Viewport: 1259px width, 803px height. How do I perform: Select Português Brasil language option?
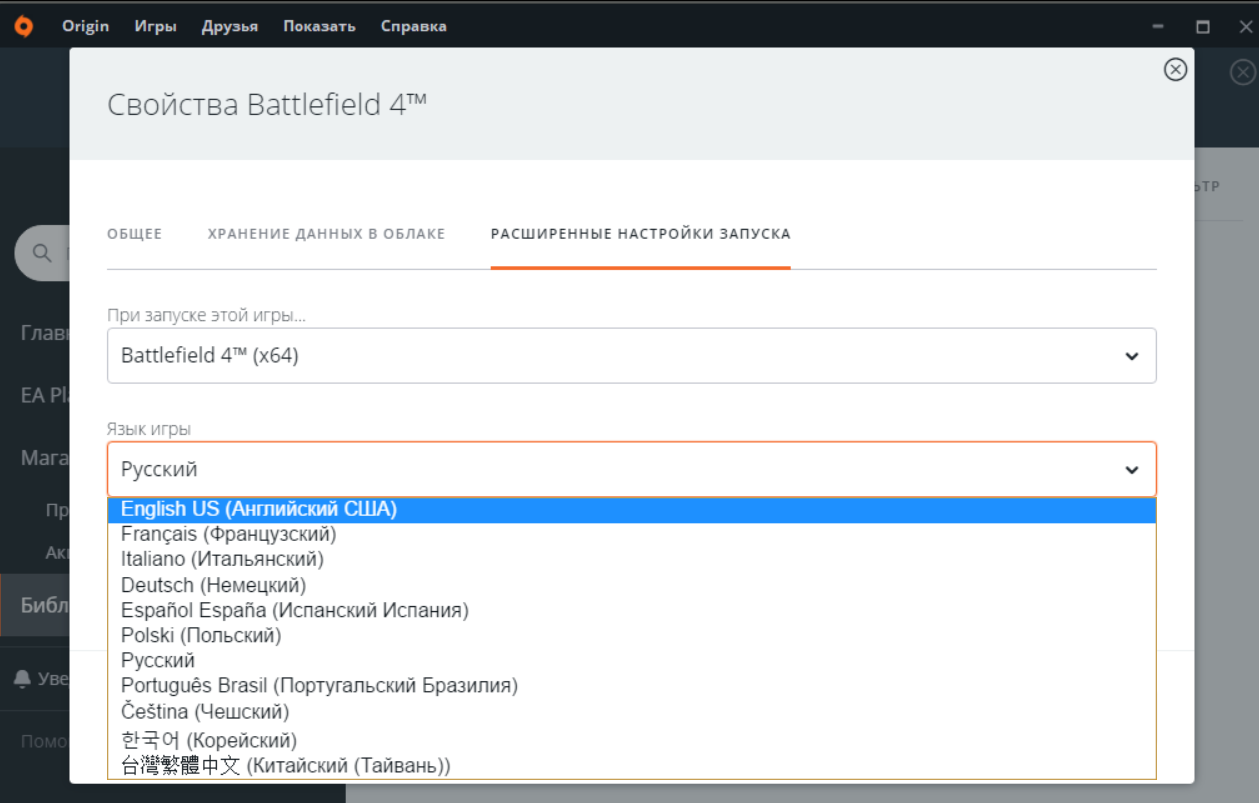(x=319, y=686)
